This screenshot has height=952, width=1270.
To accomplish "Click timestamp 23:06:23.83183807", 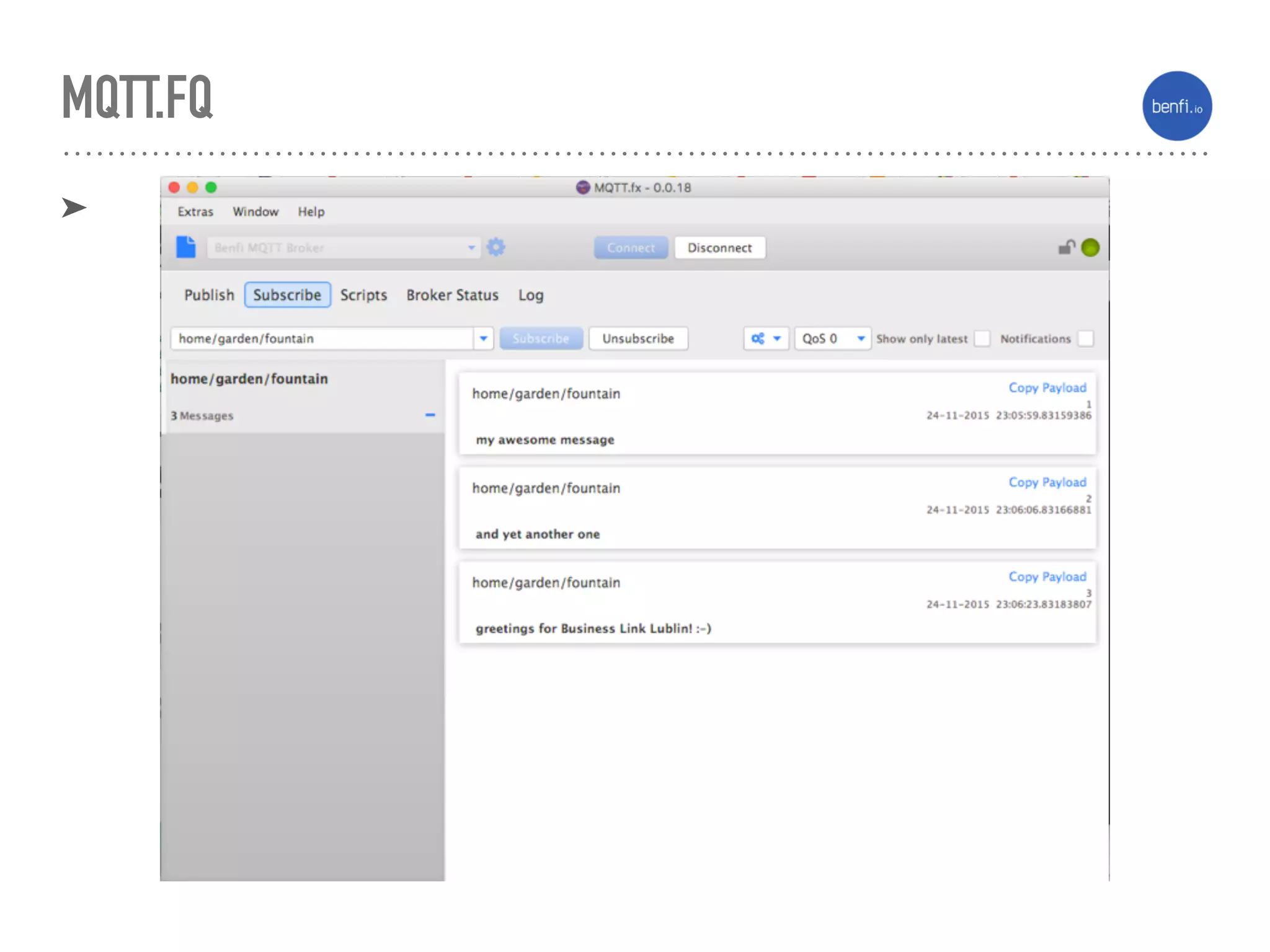I will pyautogui.click(x=1044, y=604).
